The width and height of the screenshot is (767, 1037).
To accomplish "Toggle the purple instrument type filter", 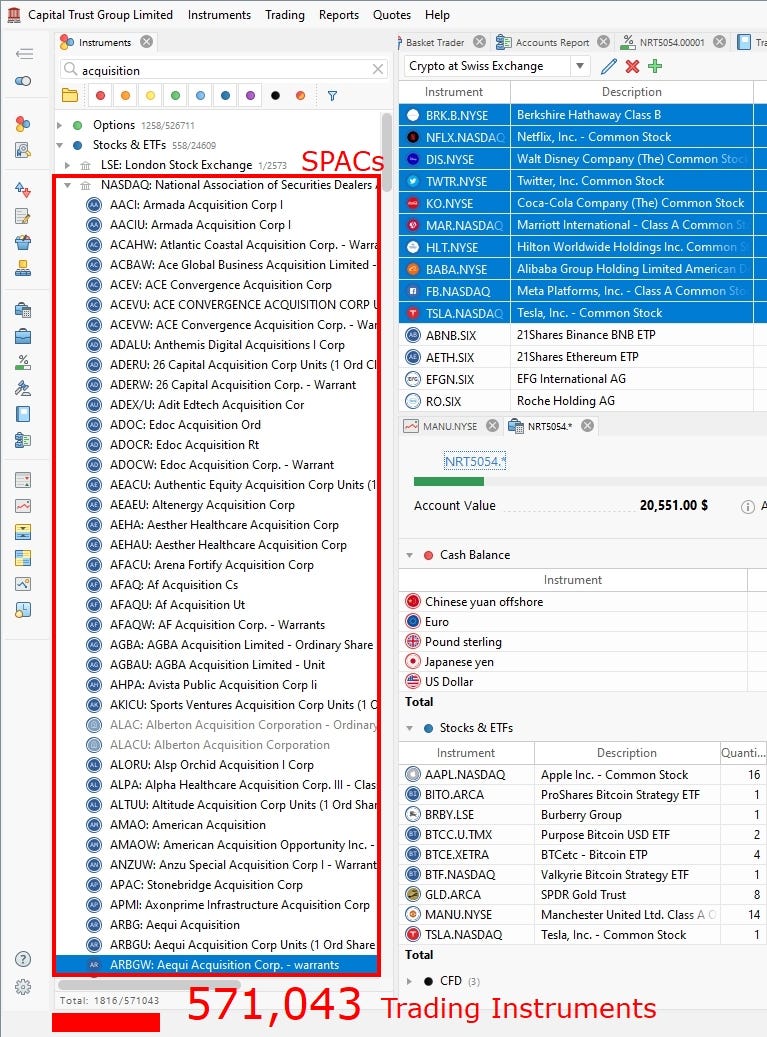I will coord(251,96).
